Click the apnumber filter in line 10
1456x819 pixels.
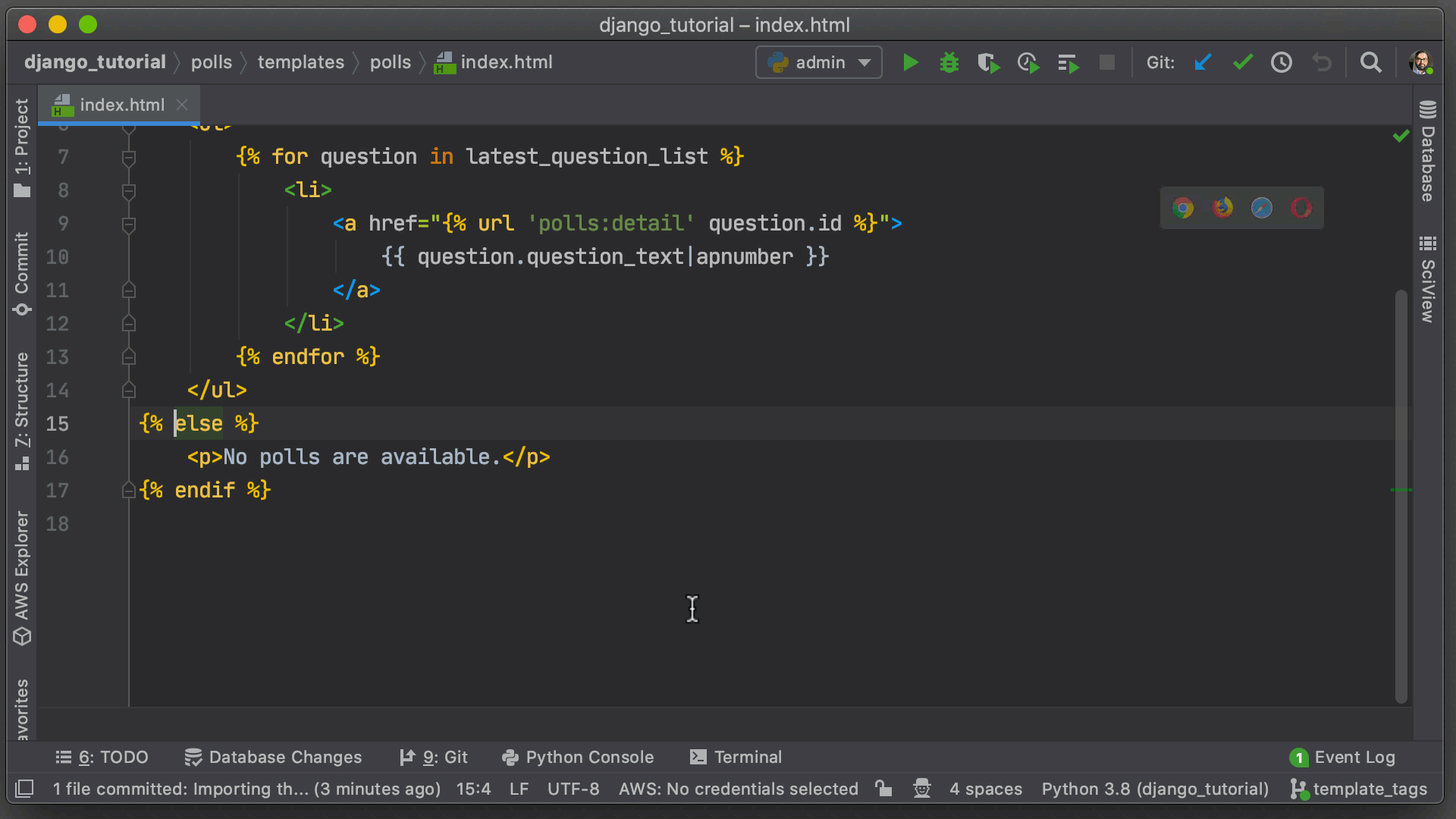[x=745, y=257]
